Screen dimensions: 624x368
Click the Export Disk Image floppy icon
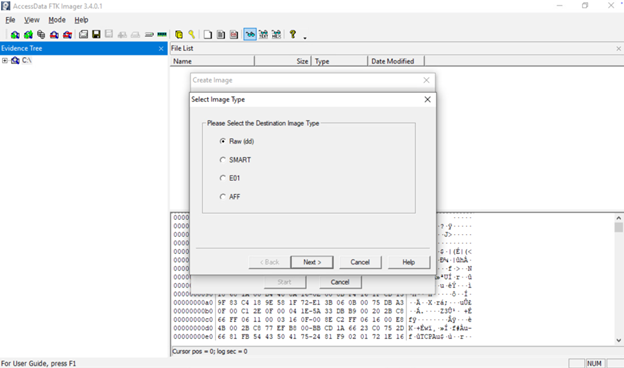96,34
